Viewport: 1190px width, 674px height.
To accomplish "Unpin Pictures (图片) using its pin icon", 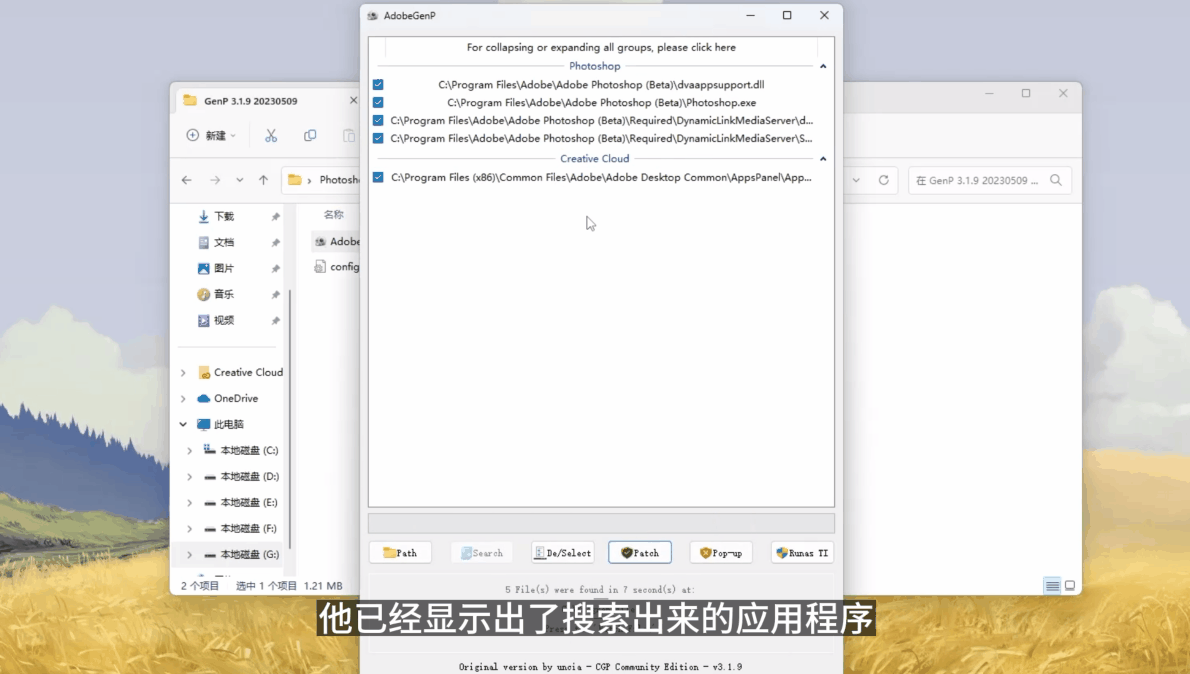I will click(x=275, y=269).
